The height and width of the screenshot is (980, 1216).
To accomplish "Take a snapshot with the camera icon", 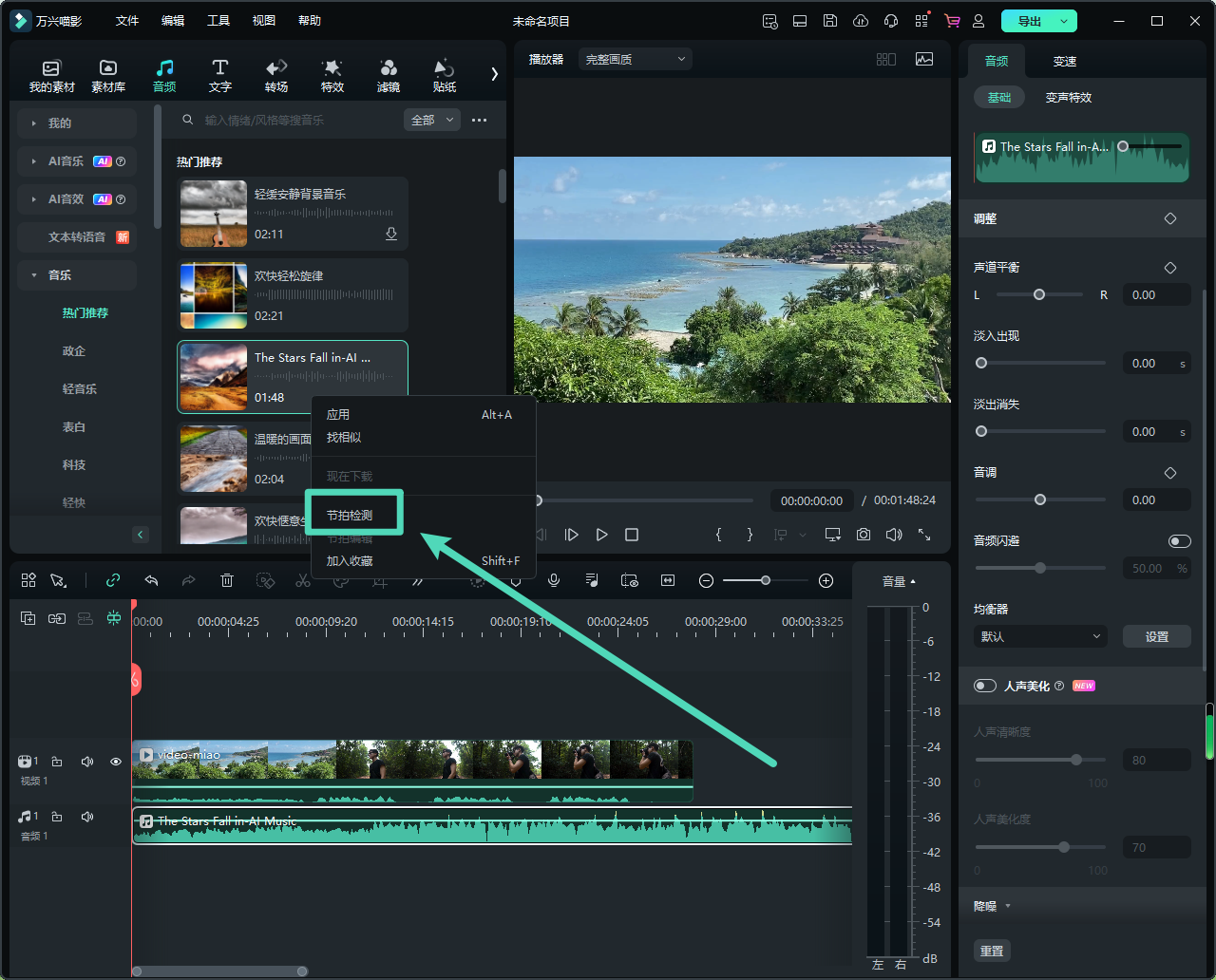I will tap(863, 535).
